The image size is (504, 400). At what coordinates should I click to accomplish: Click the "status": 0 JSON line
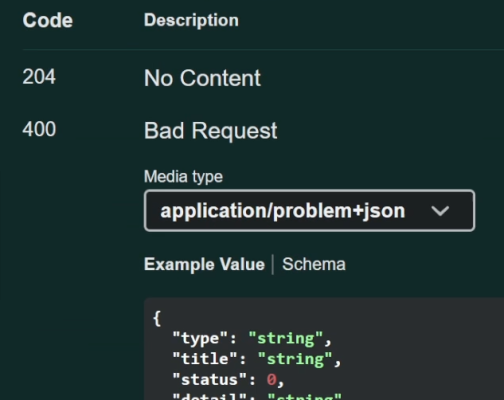pos(228,380)
